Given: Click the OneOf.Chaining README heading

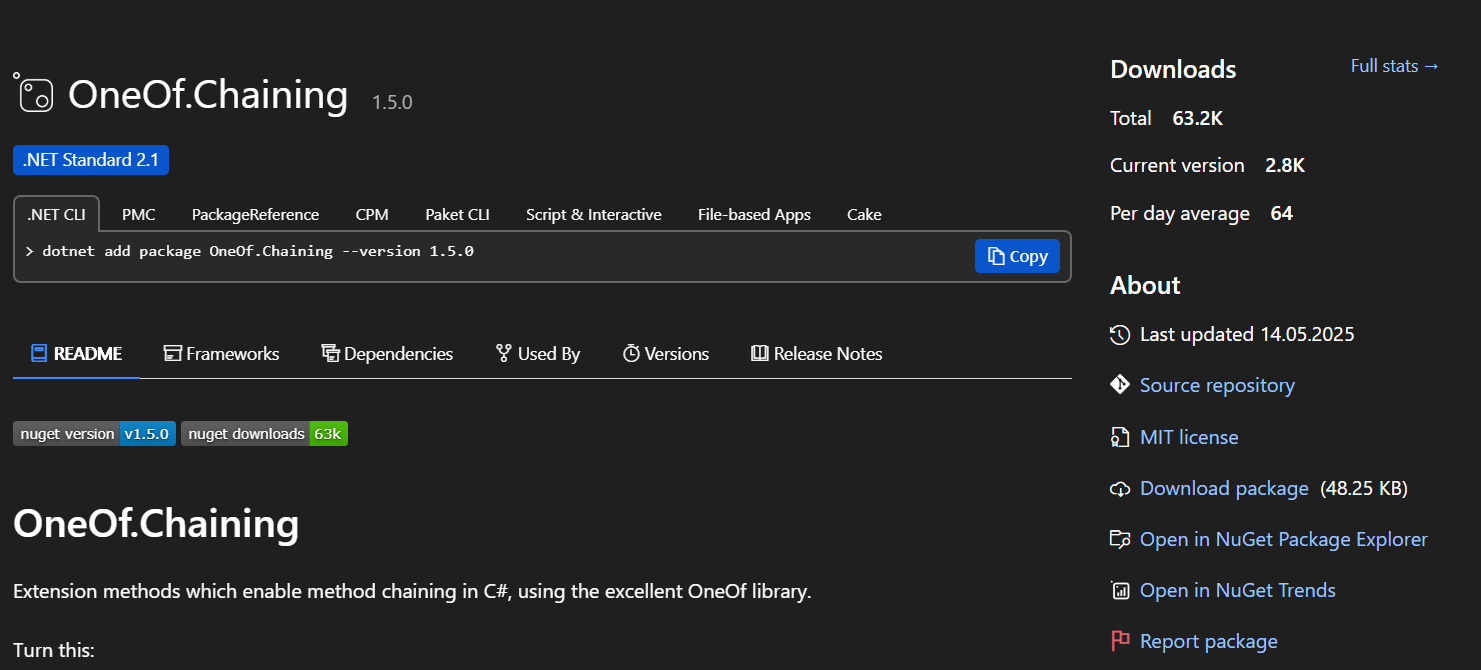Looking at the screenshot, I should 156,524.
